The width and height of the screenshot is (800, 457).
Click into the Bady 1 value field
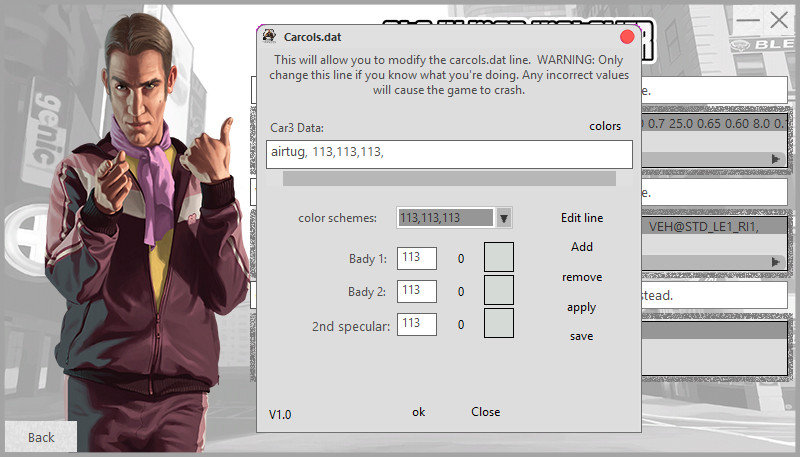point(416,258)
